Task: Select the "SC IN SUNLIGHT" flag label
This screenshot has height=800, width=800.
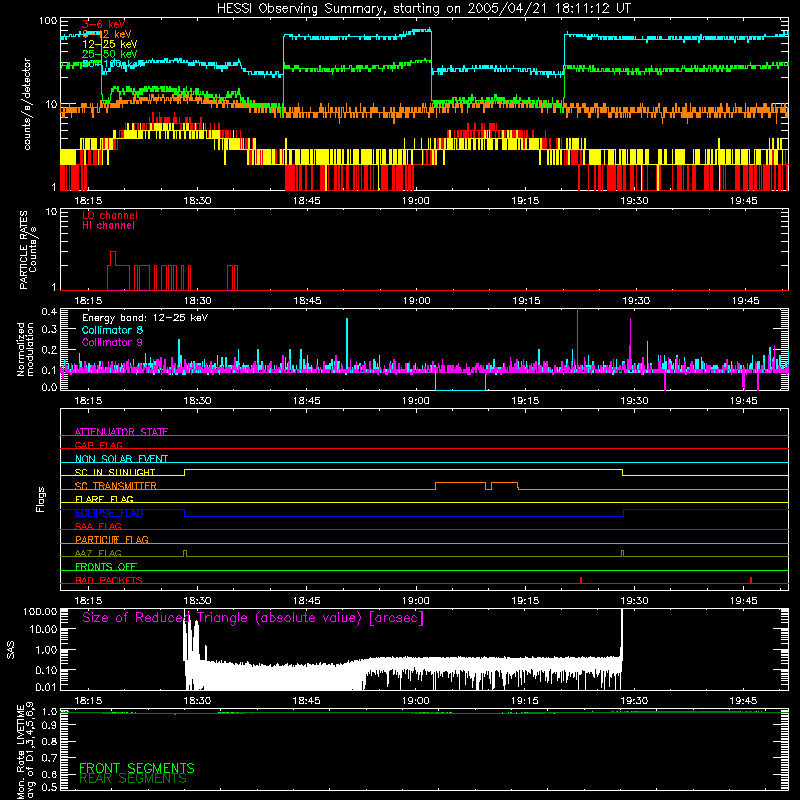Action: pyautogui.click(x=115, y=472)
